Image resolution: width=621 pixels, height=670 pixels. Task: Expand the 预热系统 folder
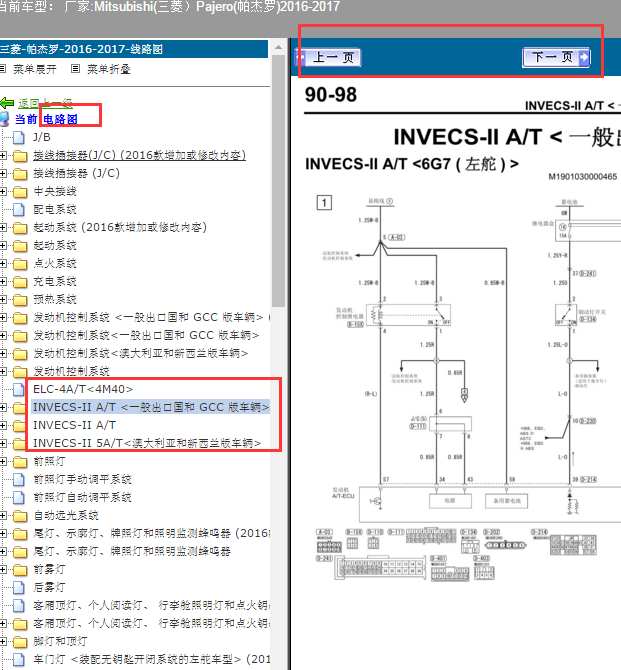3,300
